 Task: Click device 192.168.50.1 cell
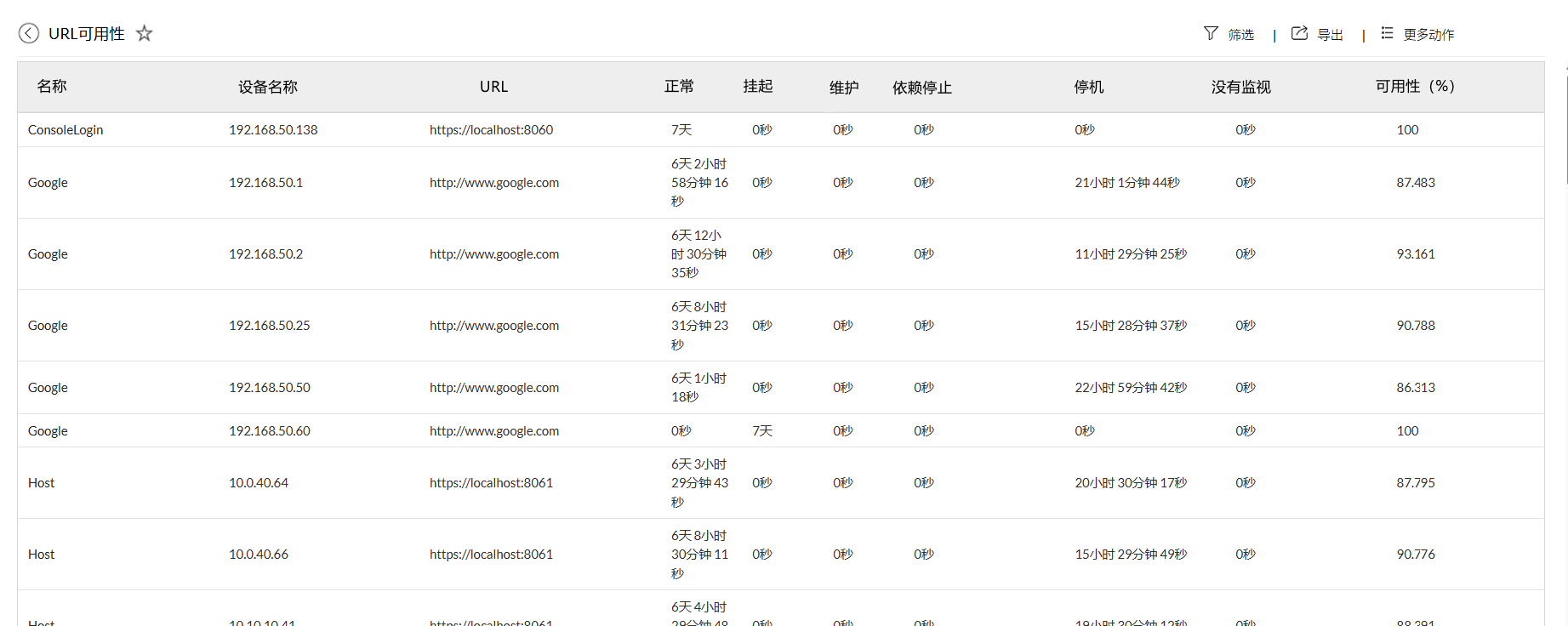coord(265,182)
